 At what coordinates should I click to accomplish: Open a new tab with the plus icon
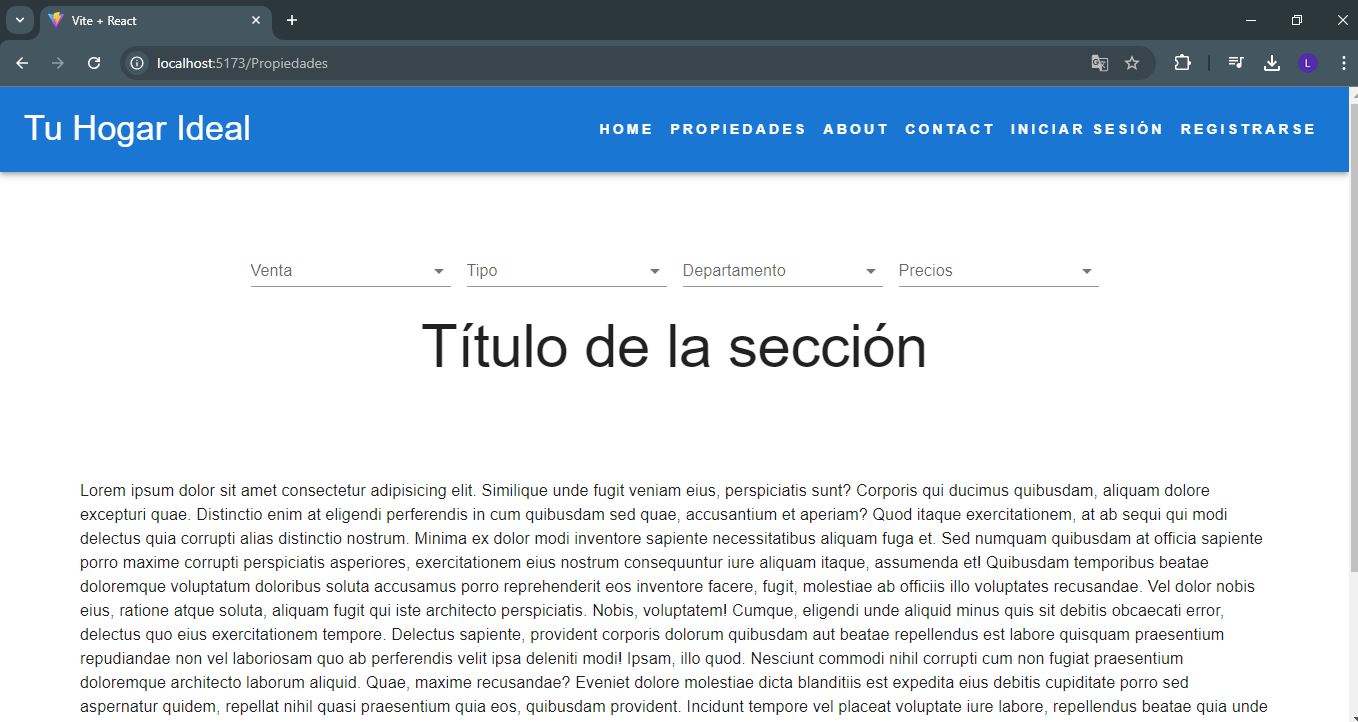pos(292,20)
